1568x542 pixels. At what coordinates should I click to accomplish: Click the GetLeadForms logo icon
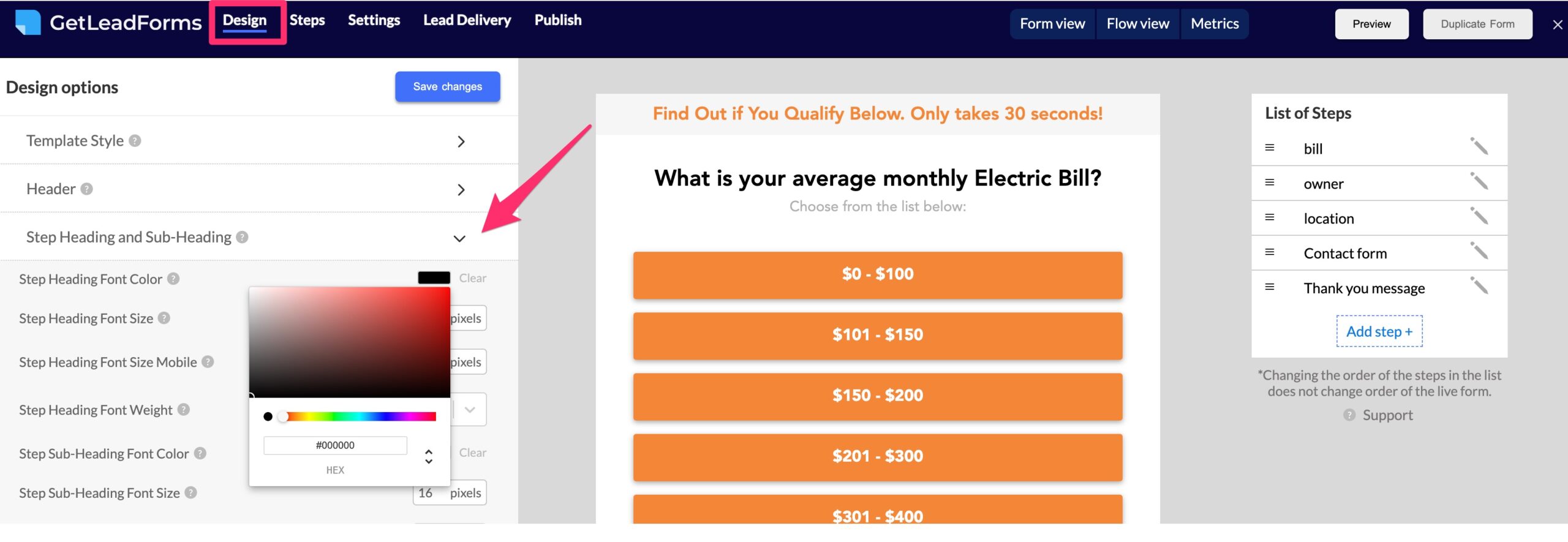click(x=28, y=23)
